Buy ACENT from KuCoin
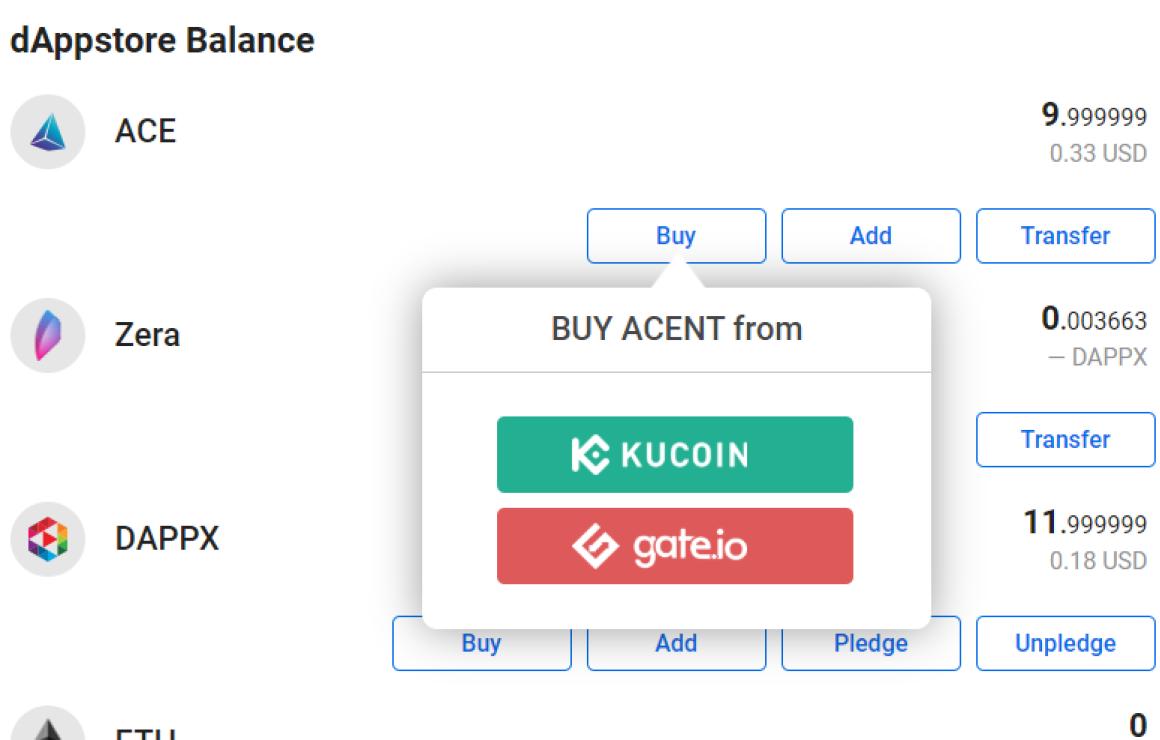Image resolution: width=1160 pixels, height=740 pixels. [675, 454]
